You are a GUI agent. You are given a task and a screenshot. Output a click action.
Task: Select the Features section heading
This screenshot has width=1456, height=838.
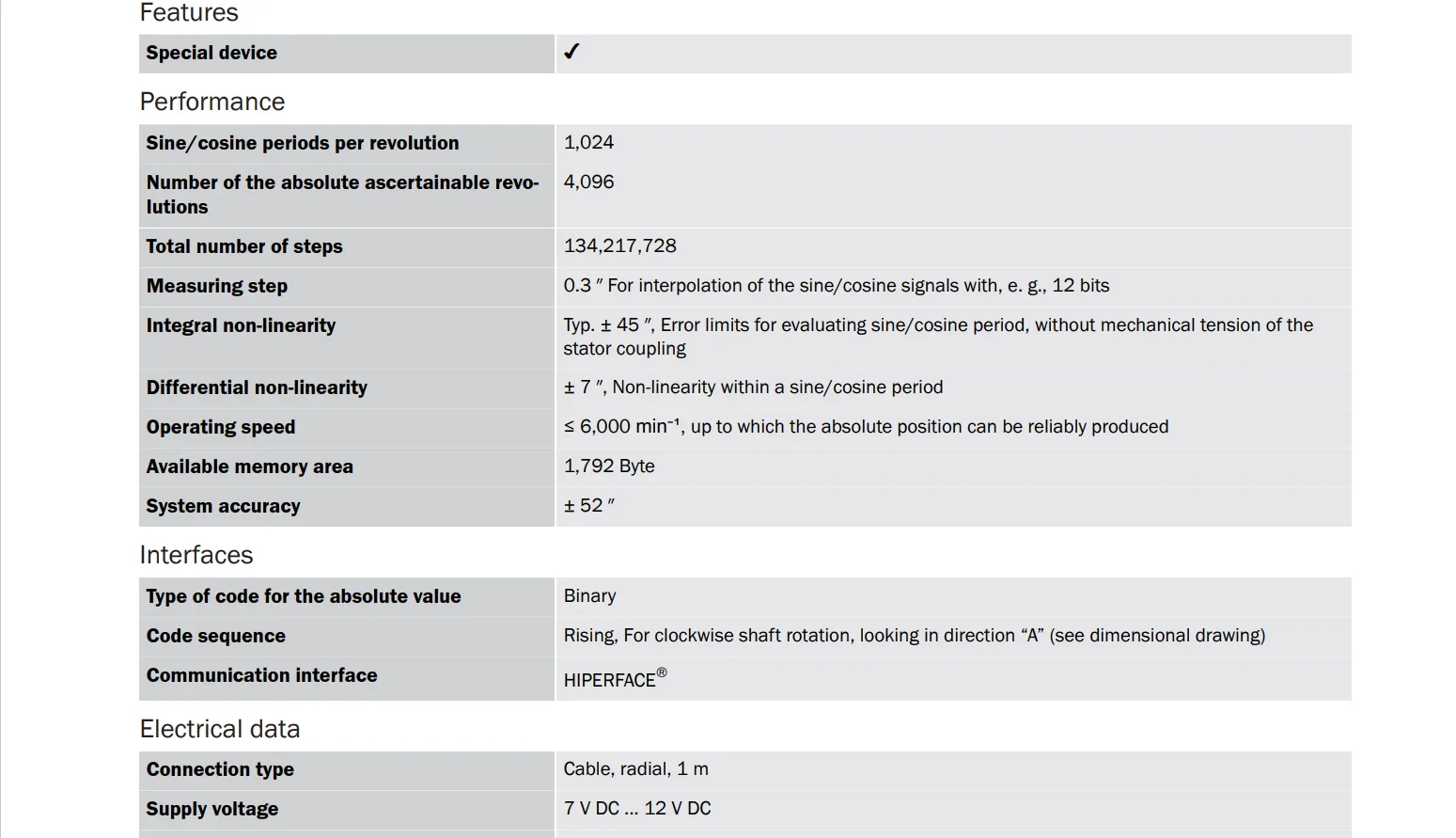(189, 12)
